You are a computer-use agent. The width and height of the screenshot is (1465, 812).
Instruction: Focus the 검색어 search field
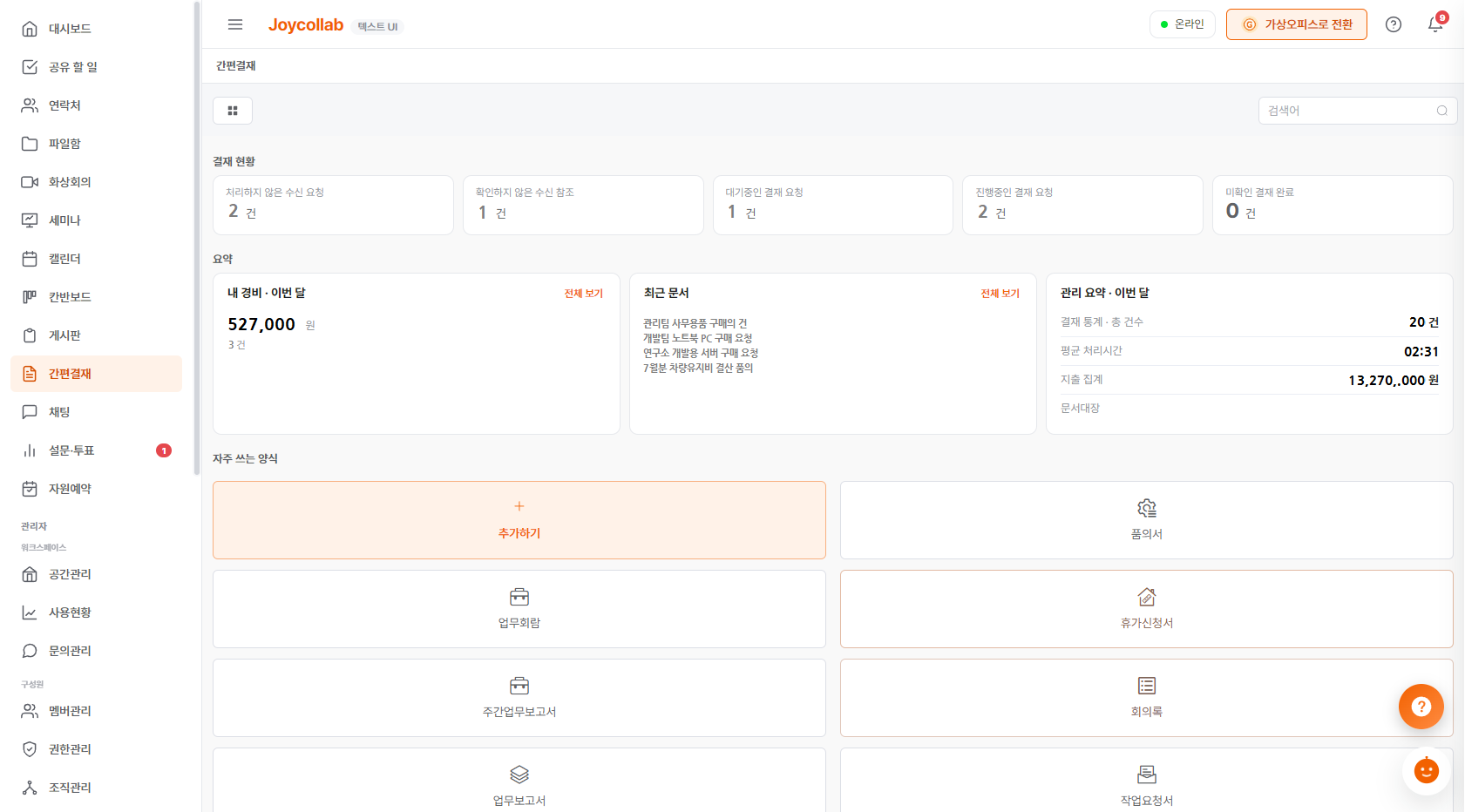(1358, 111)
